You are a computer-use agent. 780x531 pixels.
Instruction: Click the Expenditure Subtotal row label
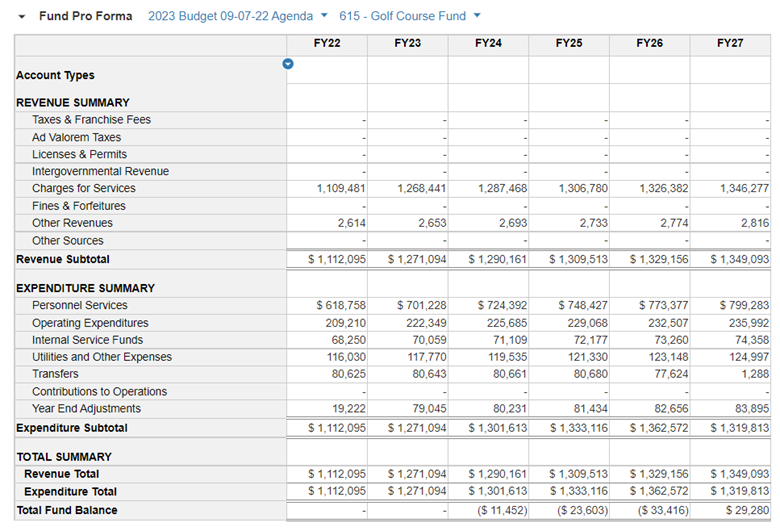point(71,427)
